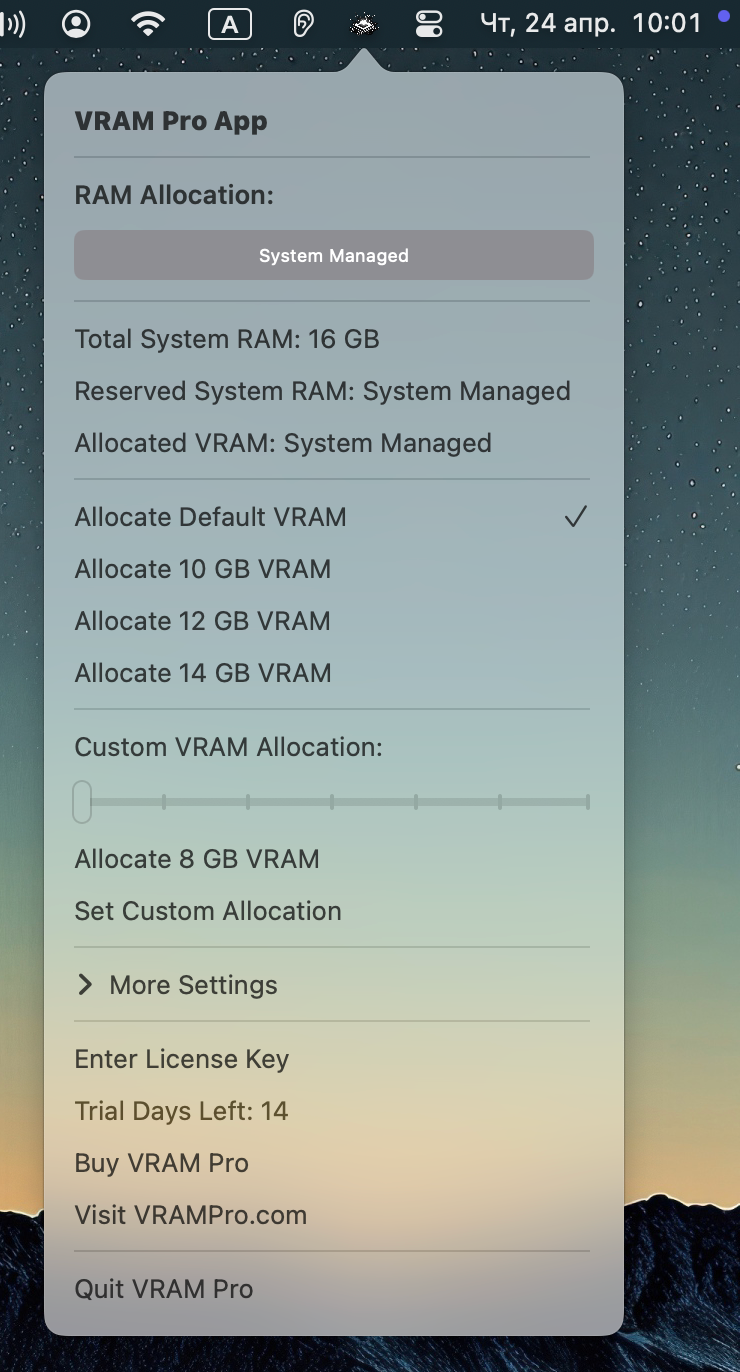
Task: Click the VRAM Pro menu bar icon
Action: [x=364, y=24]
